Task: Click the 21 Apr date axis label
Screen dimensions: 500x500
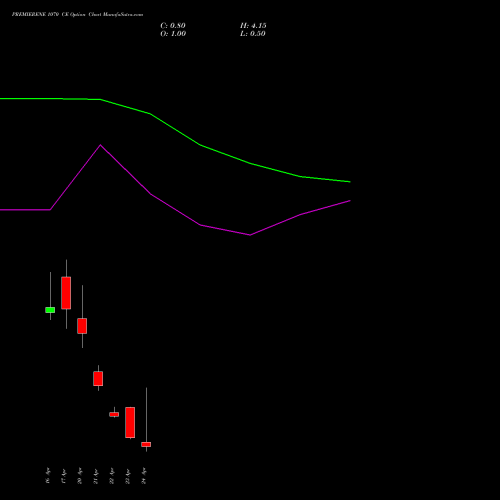Action: [96, 476]
